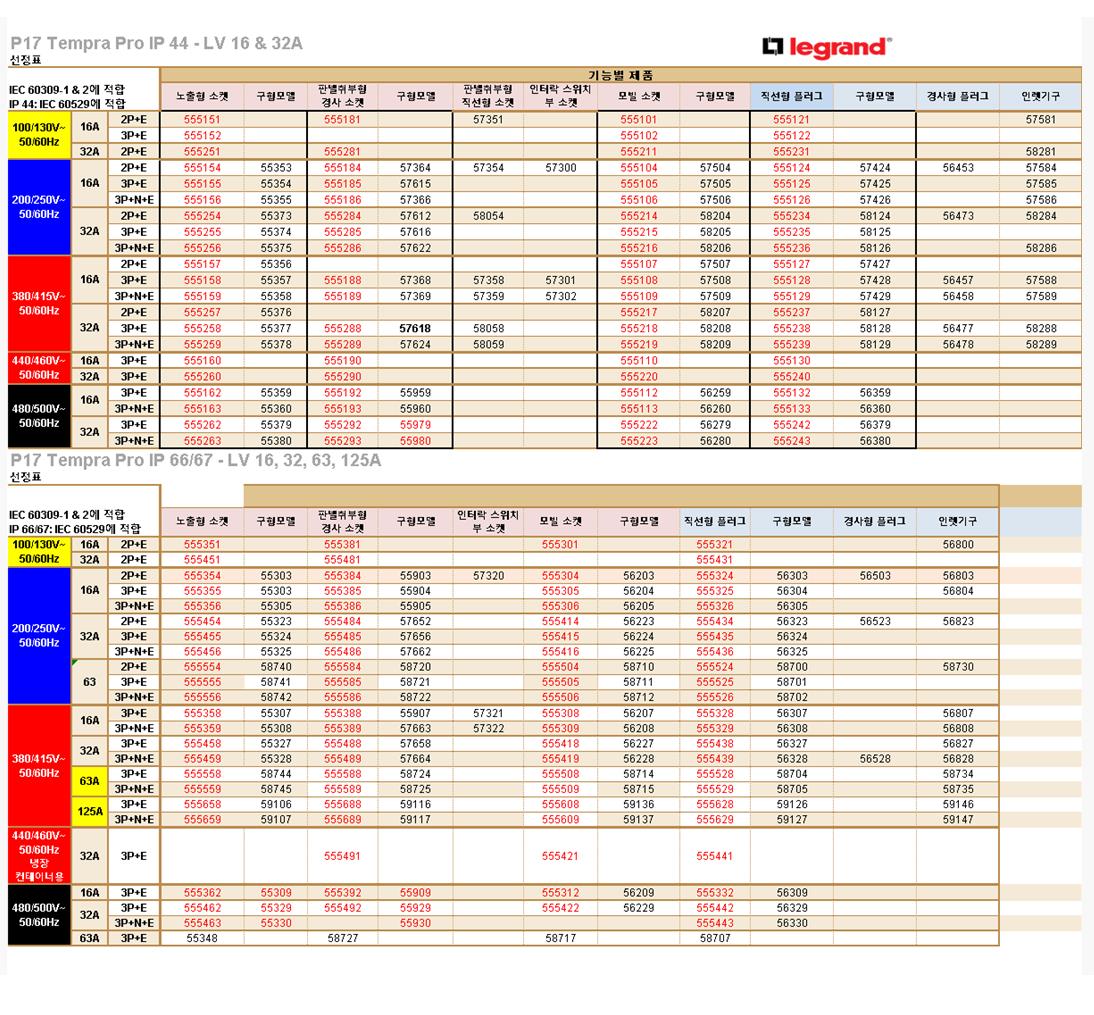Screen dimensions: 1094x1015
Task: Select the P17 Tempra Pro IP 66/67 title
Action: [195, 461]
